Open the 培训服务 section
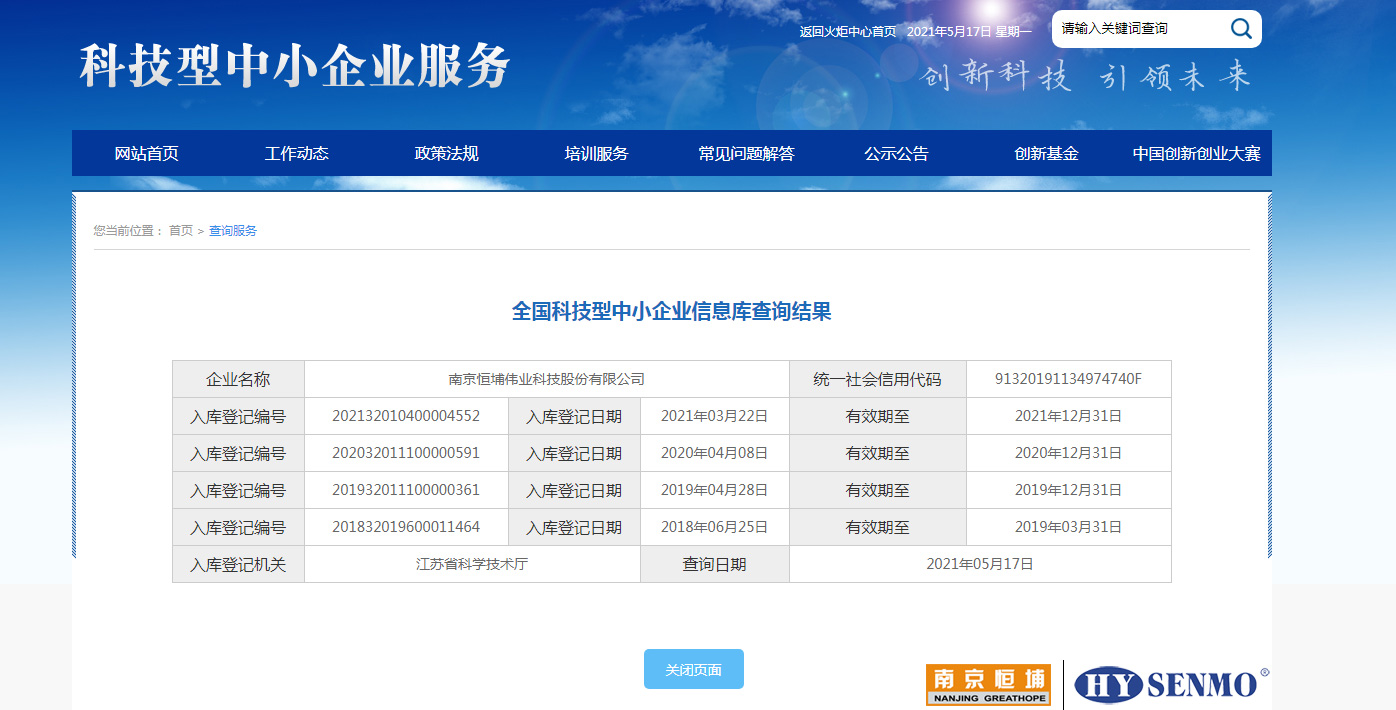Screen dimensions: 1396x710 pos(594,153)
